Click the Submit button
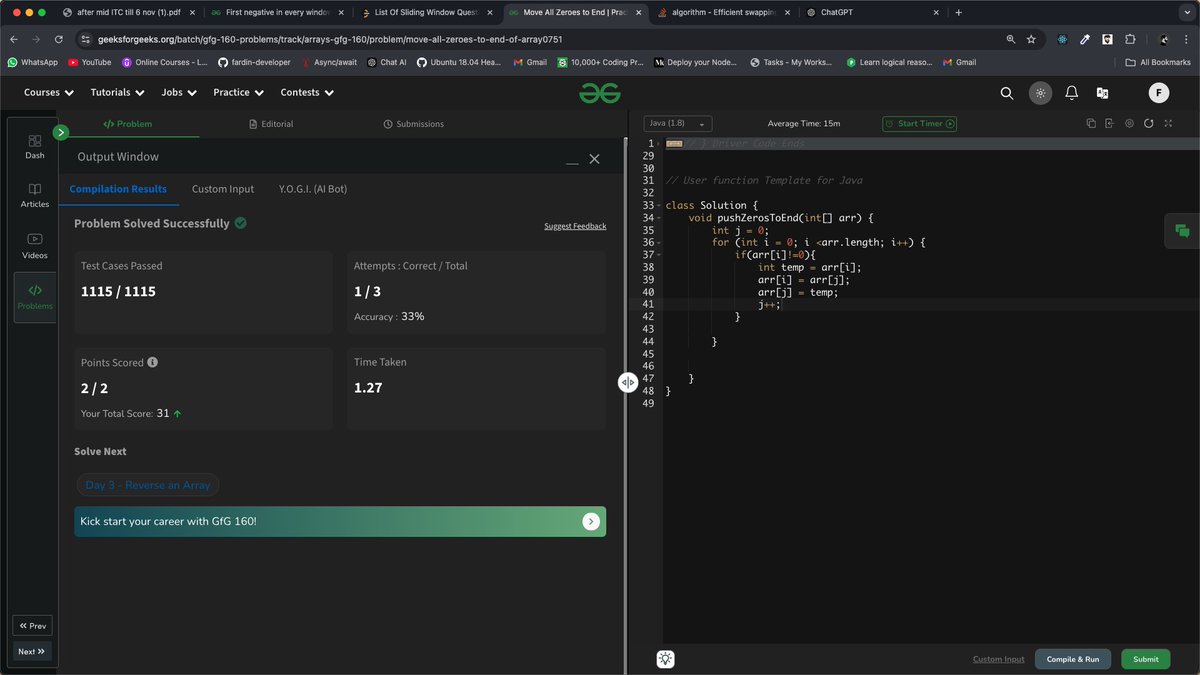The width and height of the screenshot is (1200, 675). 1146,659
